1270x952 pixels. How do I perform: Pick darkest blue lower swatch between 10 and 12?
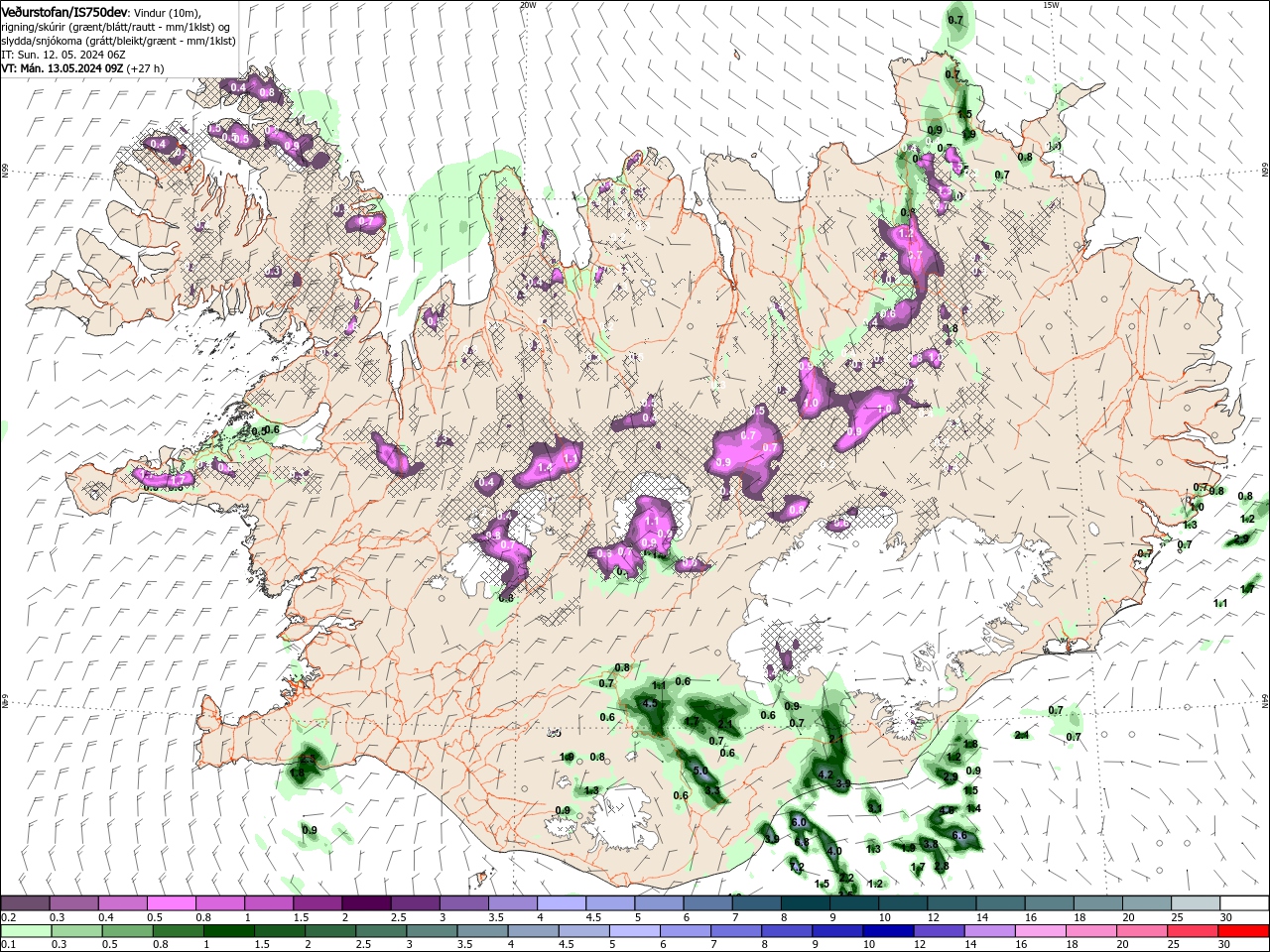(889, 931)
